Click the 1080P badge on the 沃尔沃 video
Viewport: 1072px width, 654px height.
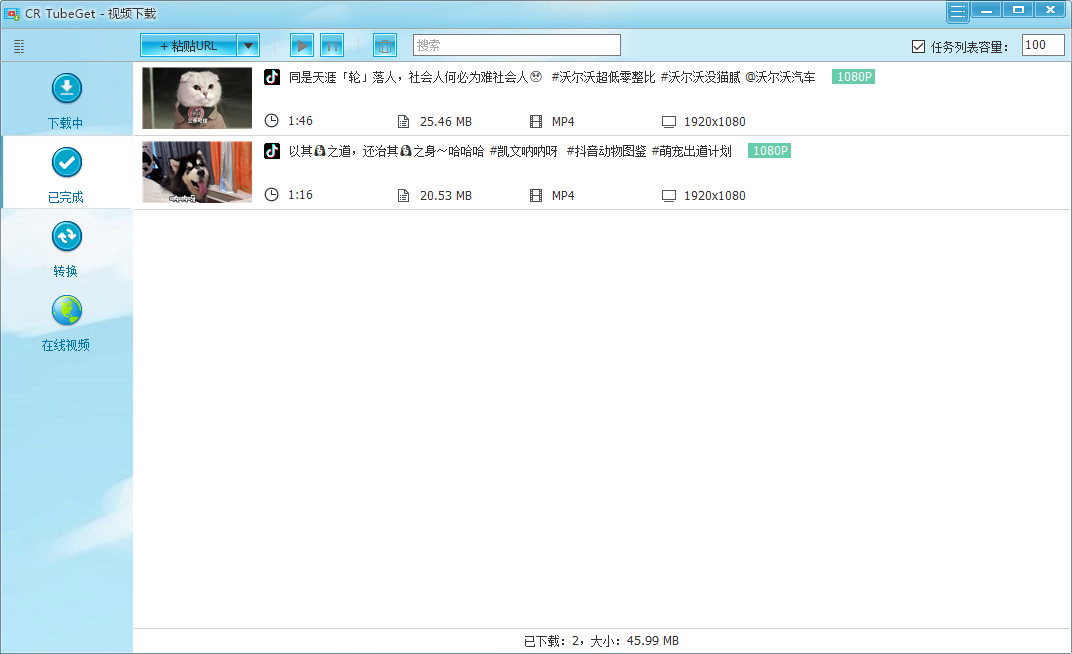(853, 77)
